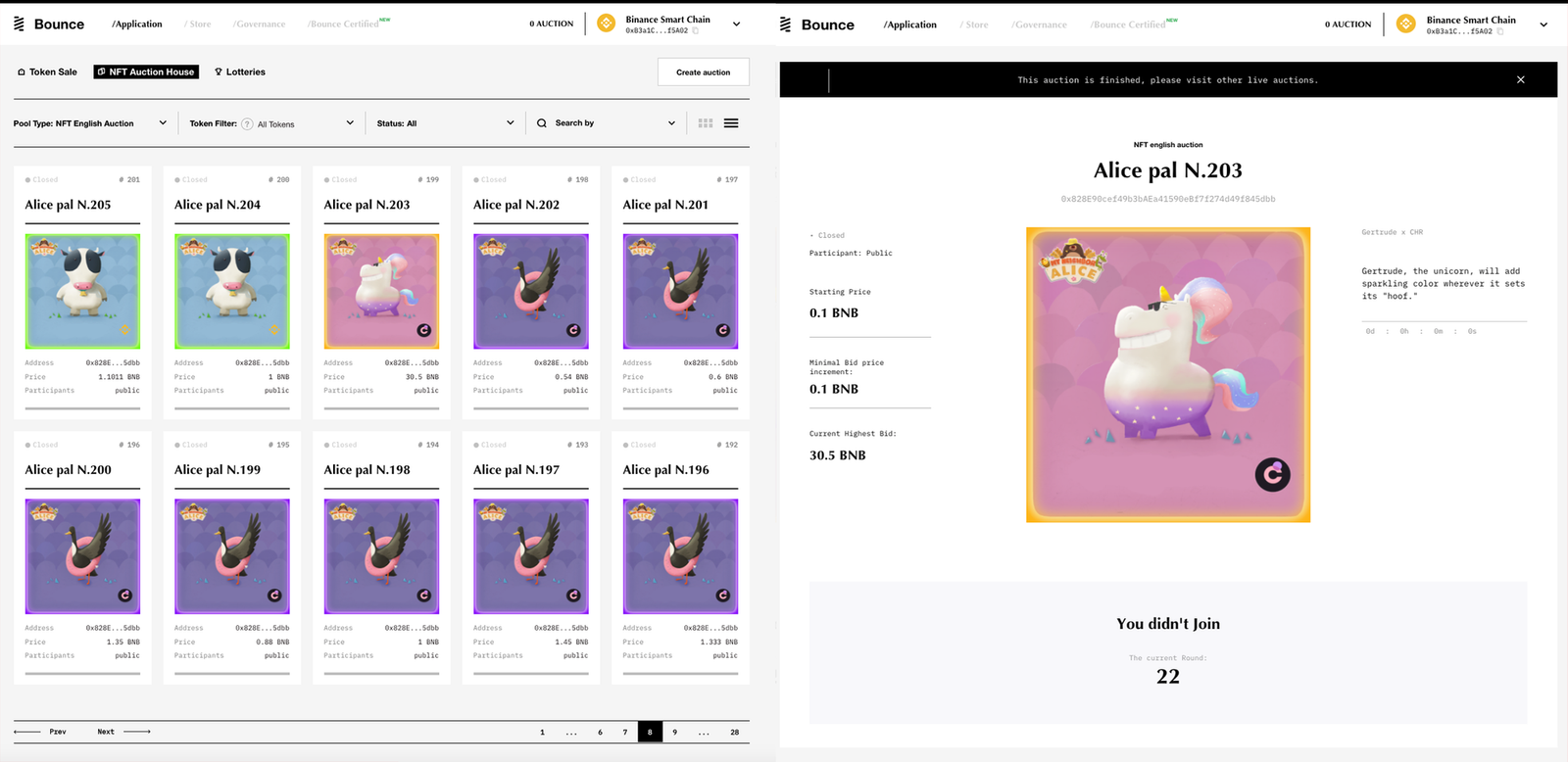Go to page 9 in pagination
The width and height of the screenshot is (1568, 762).
[x=674, y=732]
